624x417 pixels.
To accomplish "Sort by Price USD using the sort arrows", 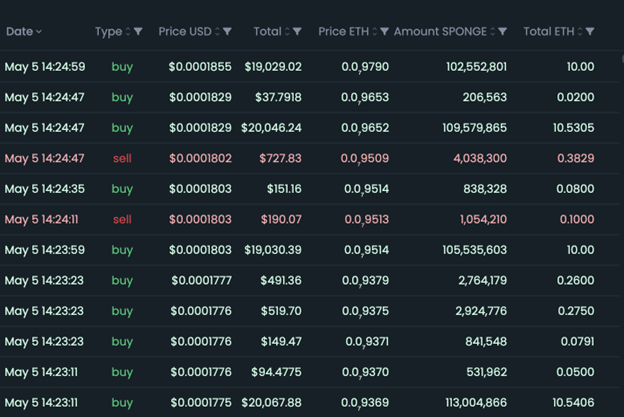I will coord(217,32).
